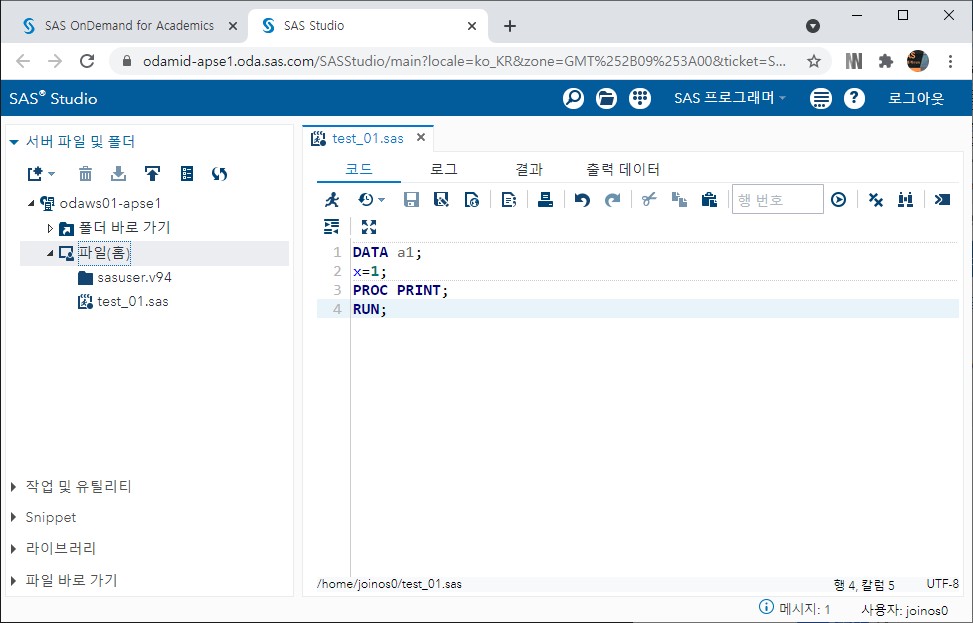Select the test_01.sas editor tab
The width and height of the screenshot is (973, 623).
click(367, 138)
